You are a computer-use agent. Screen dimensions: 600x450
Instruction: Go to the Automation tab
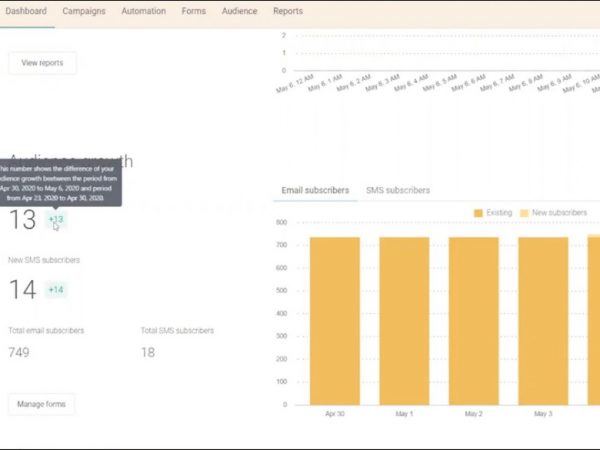pyautogui.click(x=144, y=11)
